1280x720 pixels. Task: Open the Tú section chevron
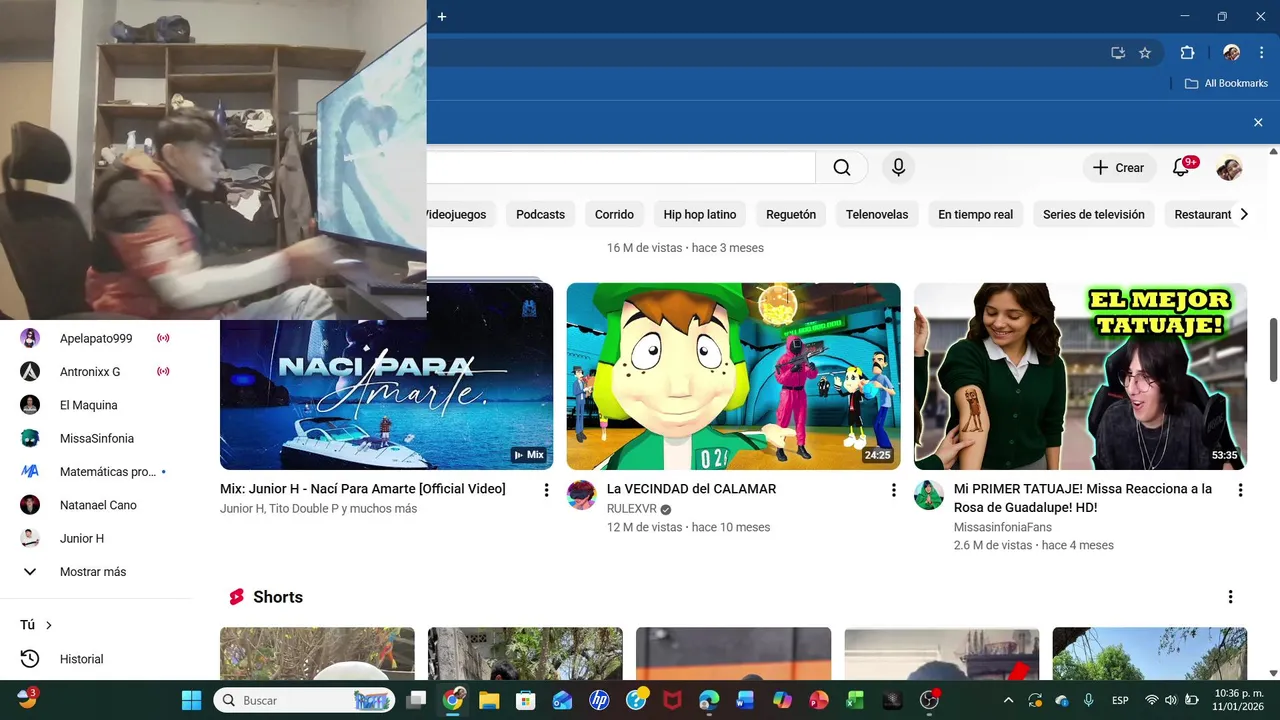coord(49,625)
